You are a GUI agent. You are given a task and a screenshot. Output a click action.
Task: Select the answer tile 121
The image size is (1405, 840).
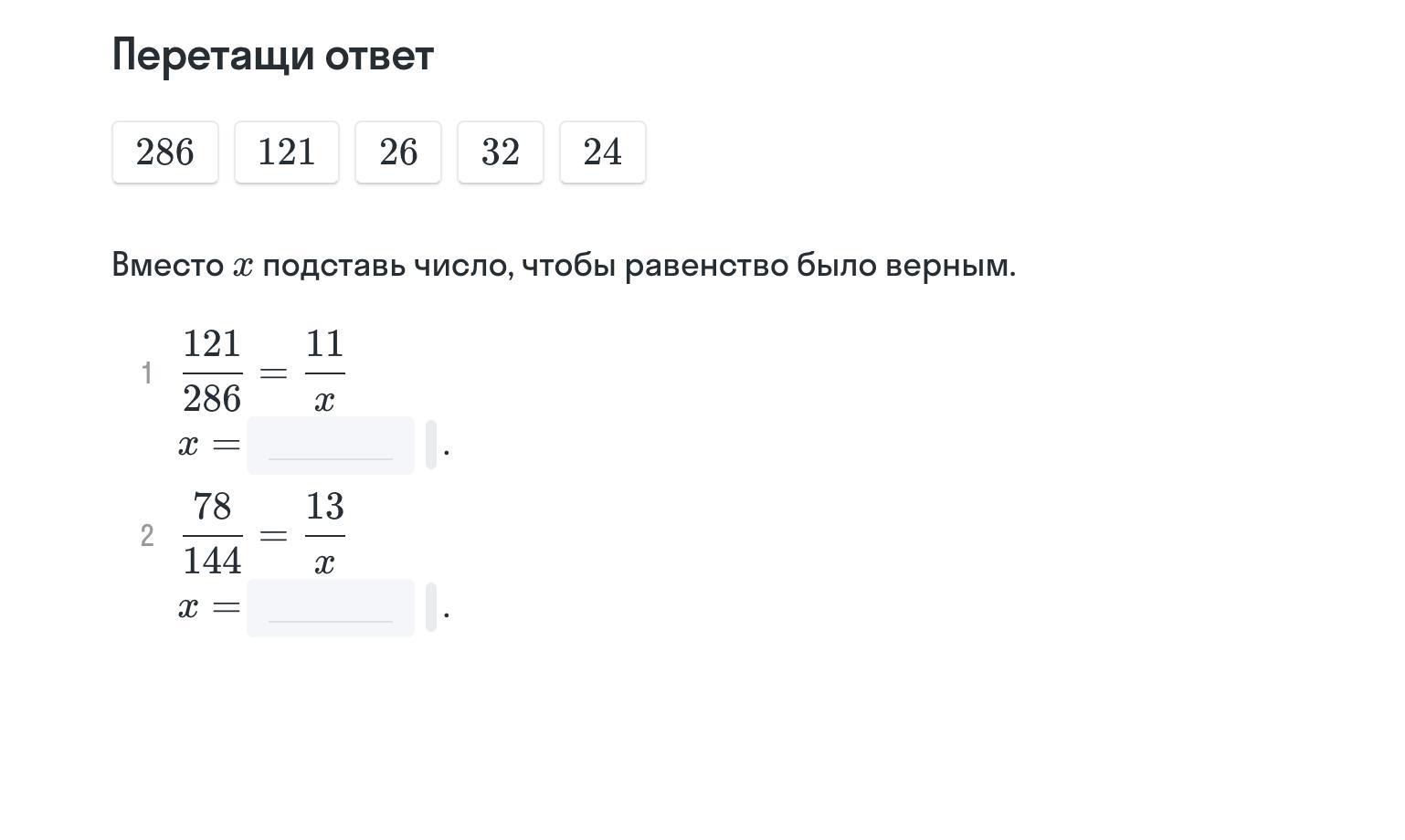pos(287,152)
